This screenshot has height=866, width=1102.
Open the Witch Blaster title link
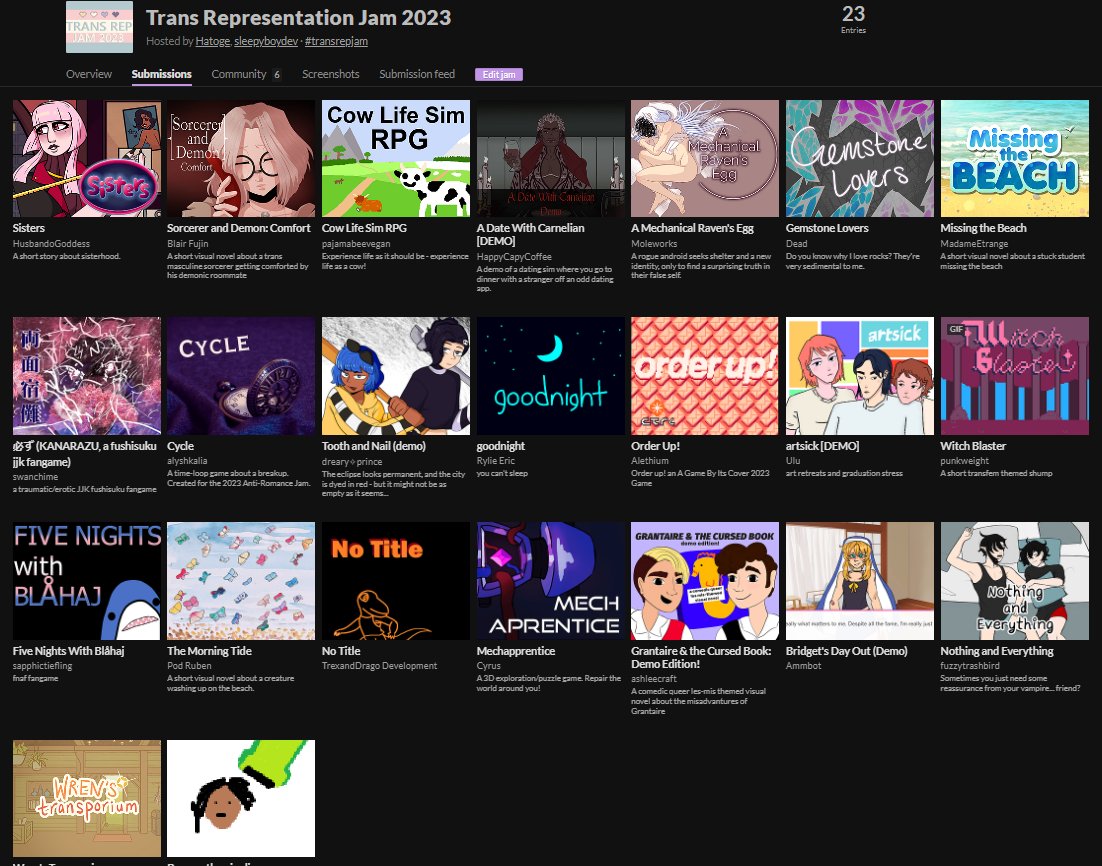(x=973, y=446)
